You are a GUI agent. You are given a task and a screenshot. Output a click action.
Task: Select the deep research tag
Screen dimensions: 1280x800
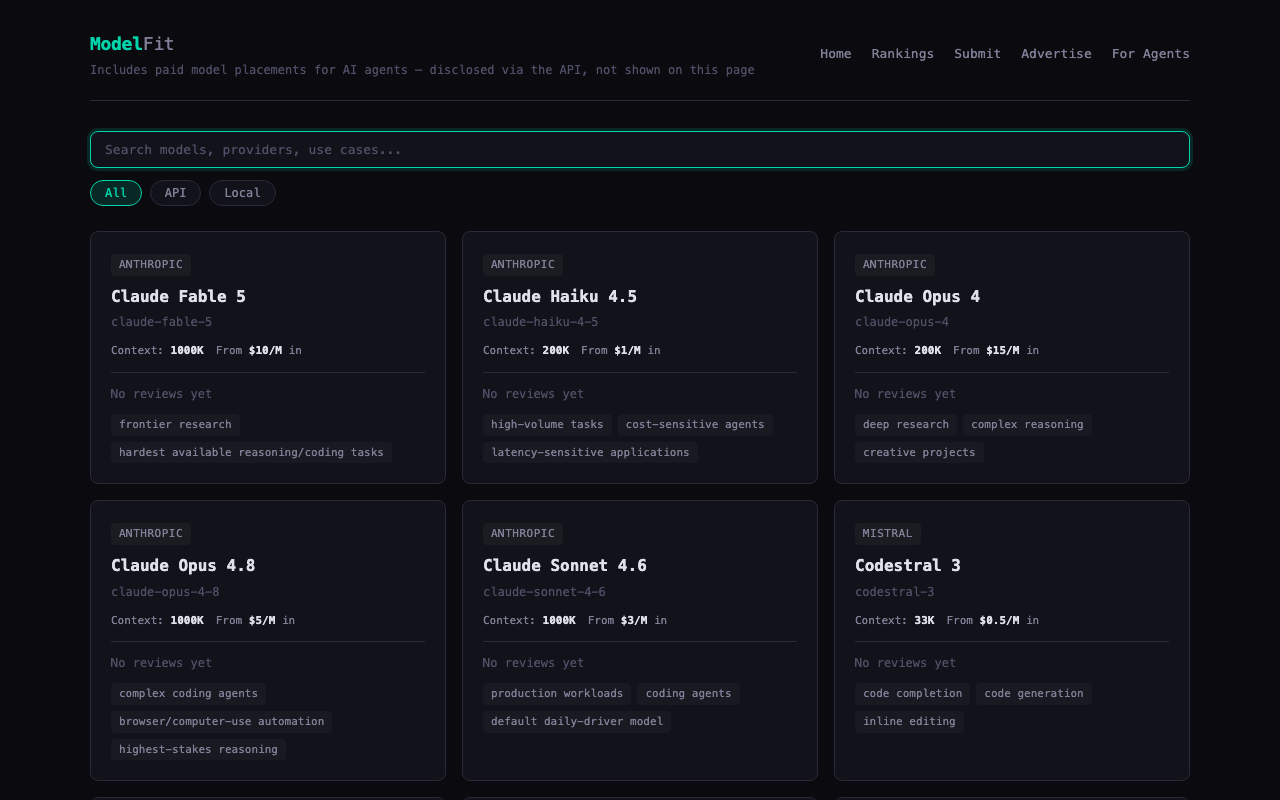click(x=906, y=425)
